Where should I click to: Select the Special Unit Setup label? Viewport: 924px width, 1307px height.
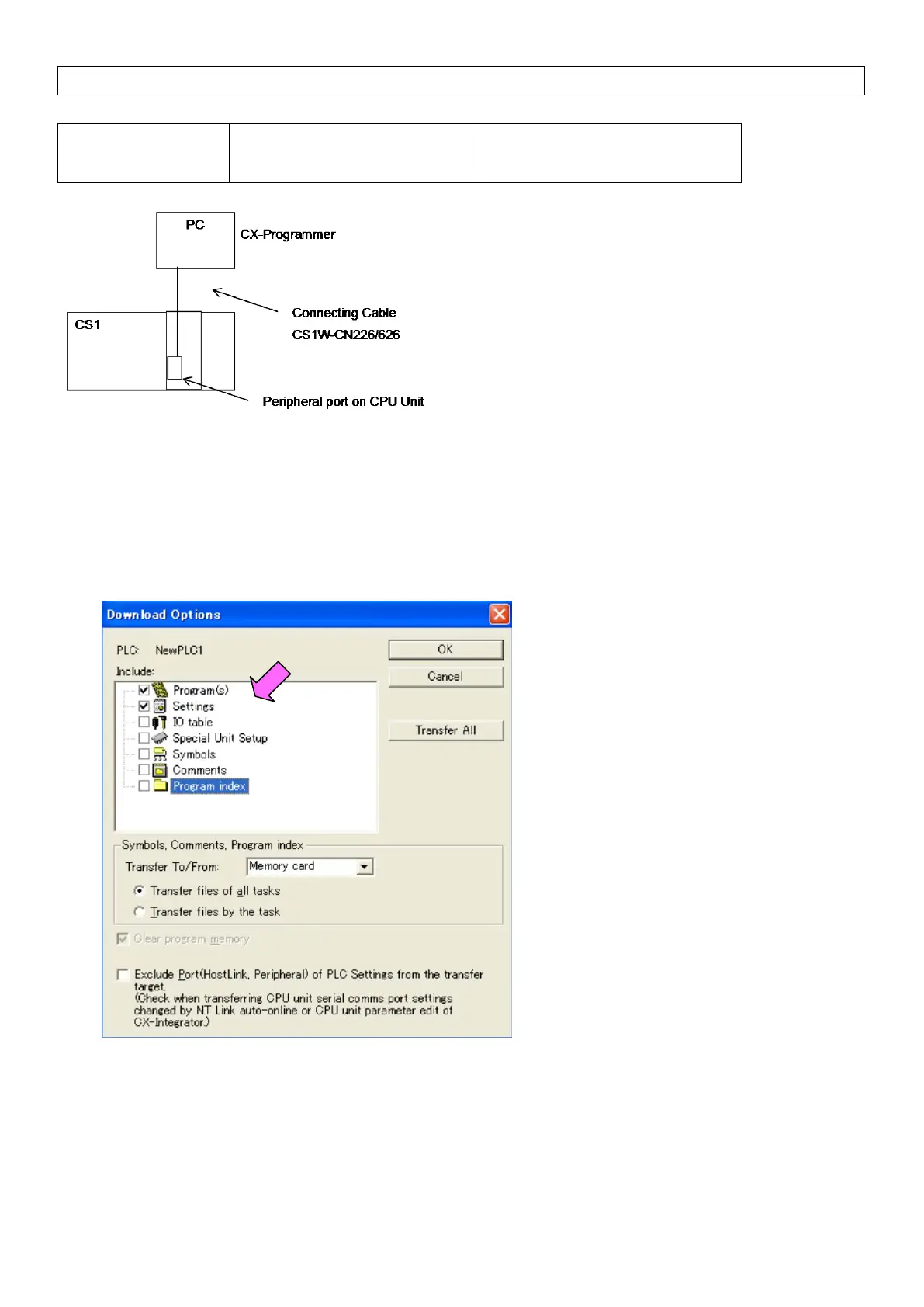[220, 738]
